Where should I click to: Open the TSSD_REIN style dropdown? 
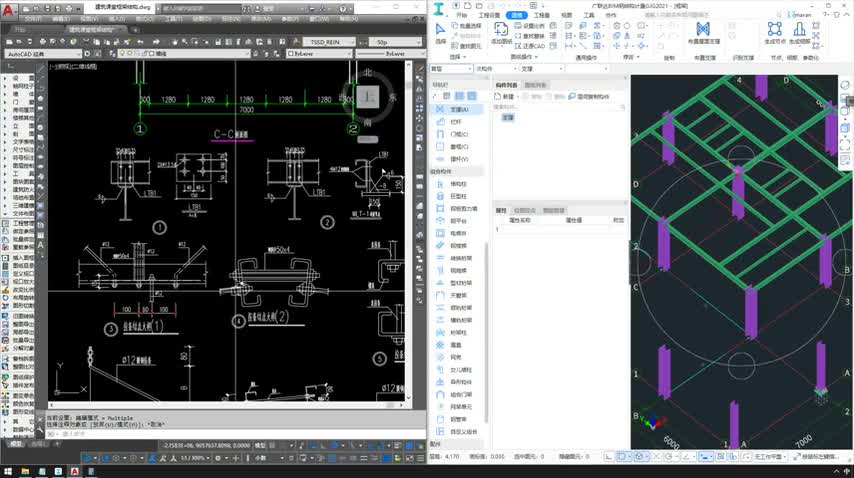click(x=329, y=42)
